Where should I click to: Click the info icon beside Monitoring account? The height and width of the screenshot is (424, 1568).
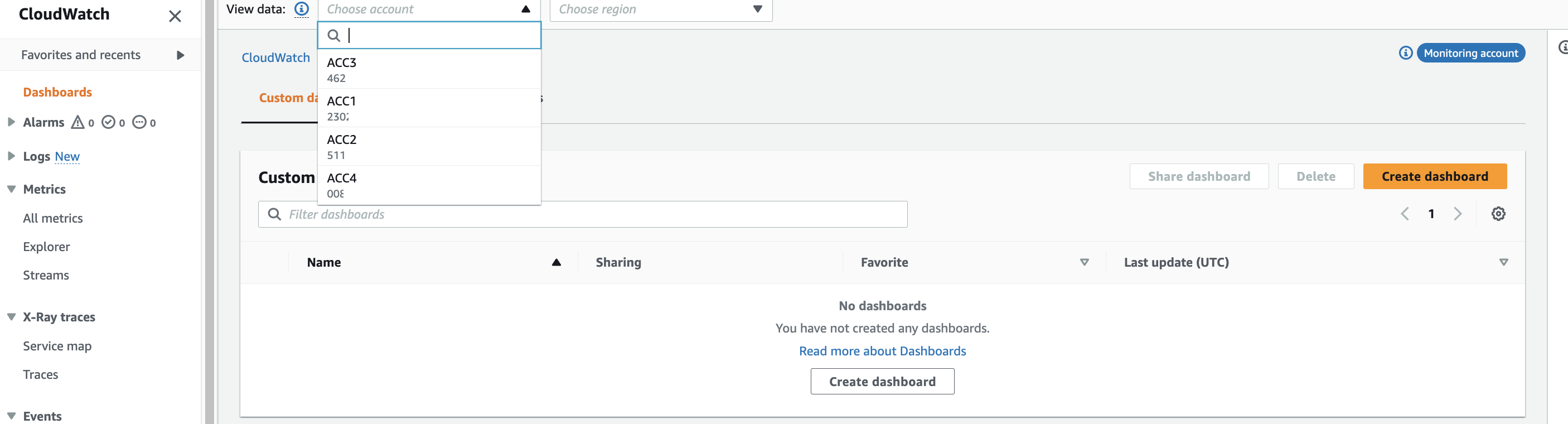(x=1406, y=53)
